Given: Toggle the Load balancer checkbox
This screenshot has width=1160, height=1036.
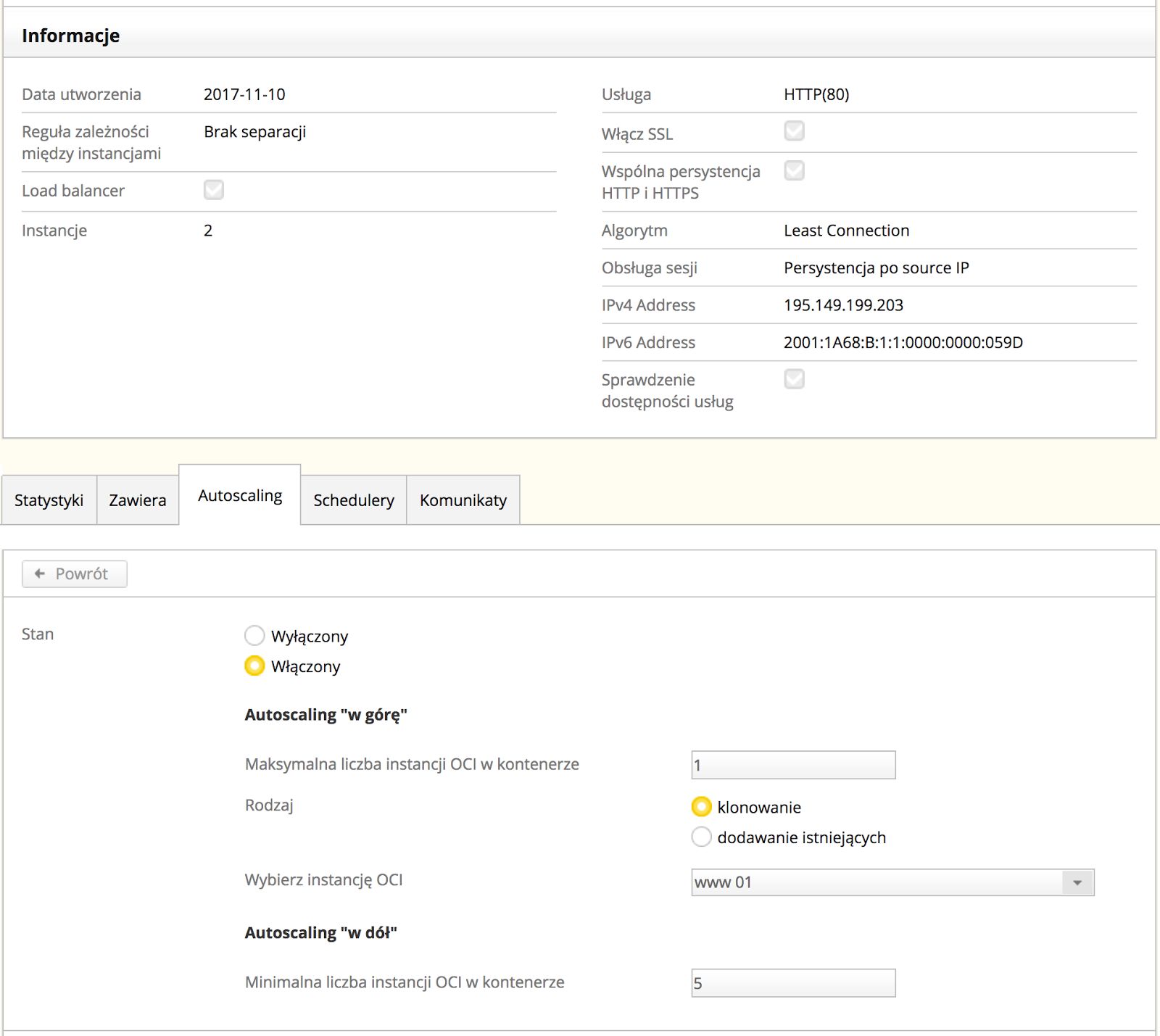Looking at the screenshot, I should coord(214,190).
